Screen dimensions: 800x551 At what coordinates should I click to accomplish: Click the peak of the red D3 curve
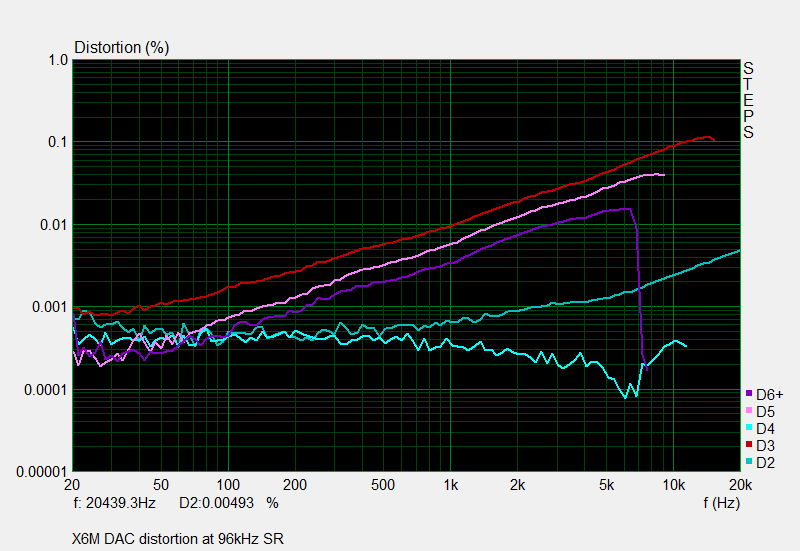707,137
